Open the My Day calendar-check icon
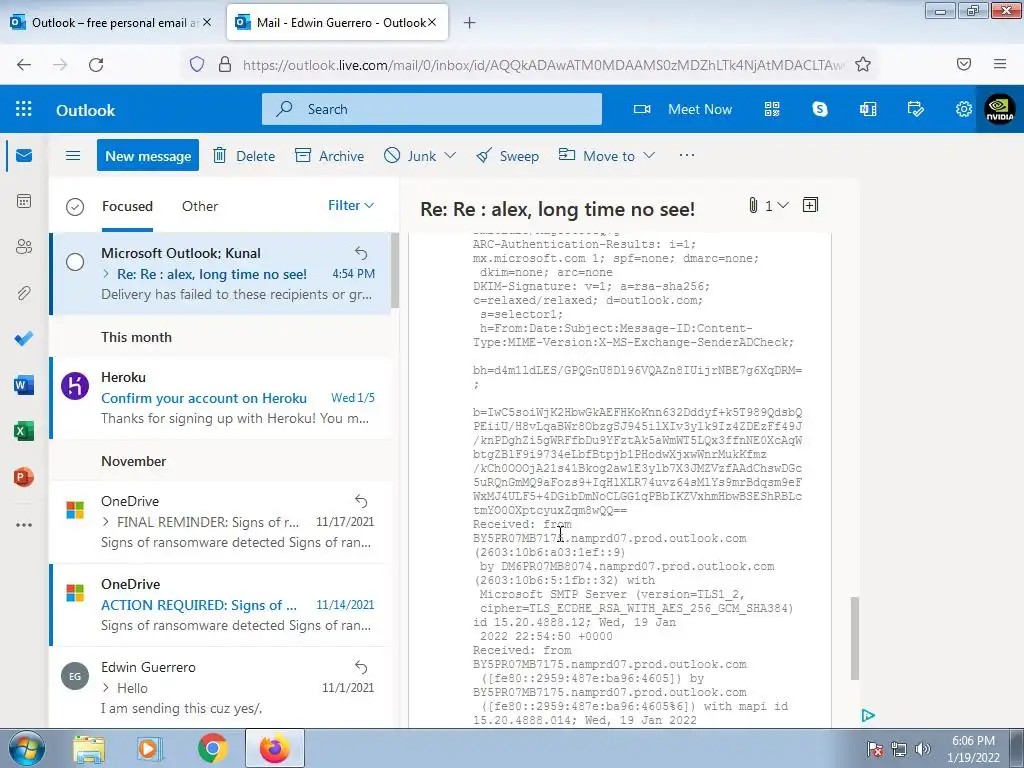 916,110
